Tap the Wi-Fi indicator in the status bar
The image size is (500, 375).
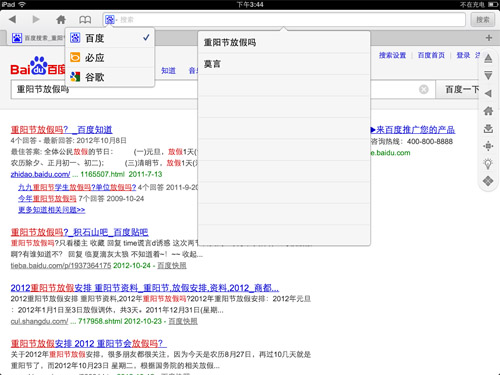[x=22, y=5]
